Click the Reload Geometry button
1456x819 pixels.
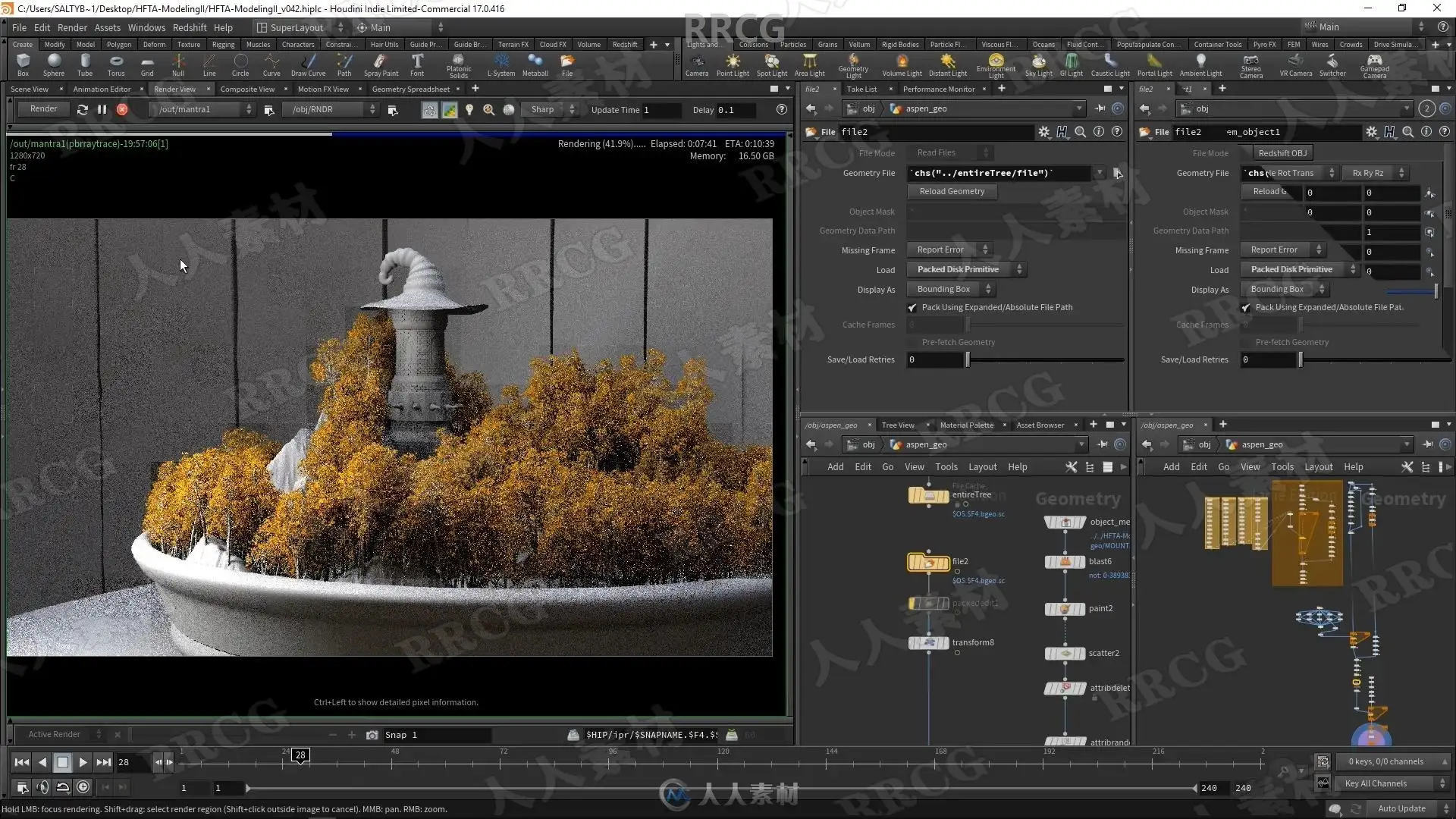(952, 191)
